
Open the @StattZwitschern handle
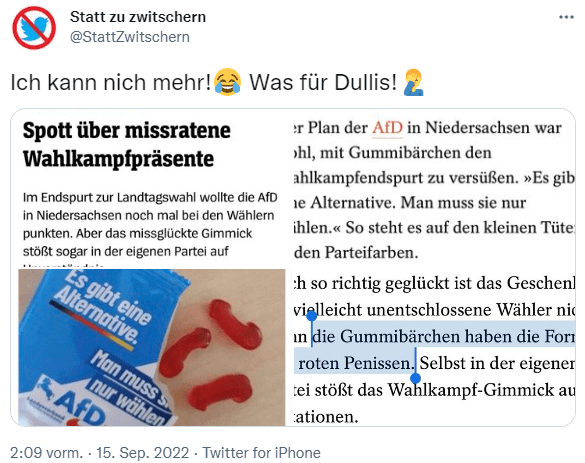(x=130, y=37)
